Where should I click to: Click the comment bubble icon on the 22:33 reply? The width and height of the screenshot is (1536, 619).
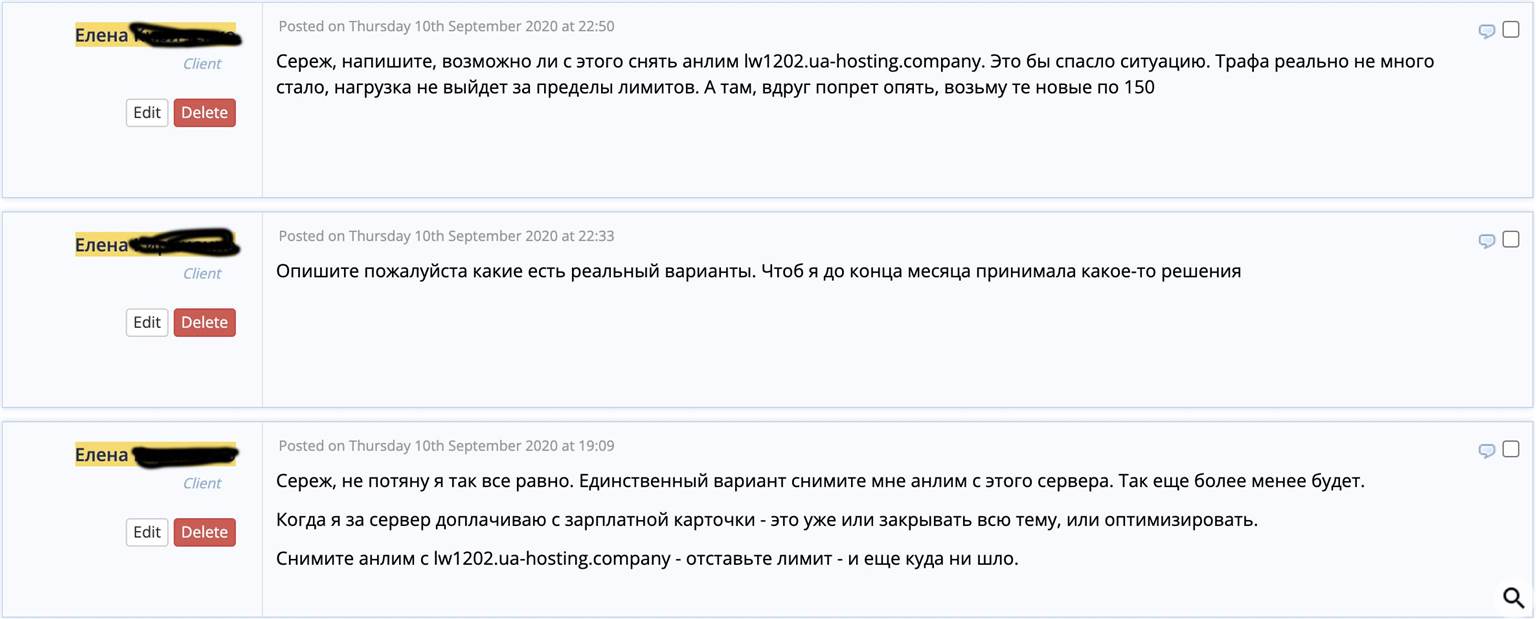(1487, 241)
